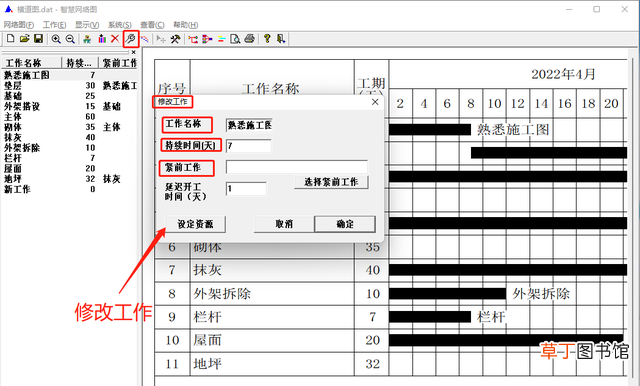Click the 工作名称 input field in the dialog
This screenshot has width=640, height=386.
click(x=249, y=125)
